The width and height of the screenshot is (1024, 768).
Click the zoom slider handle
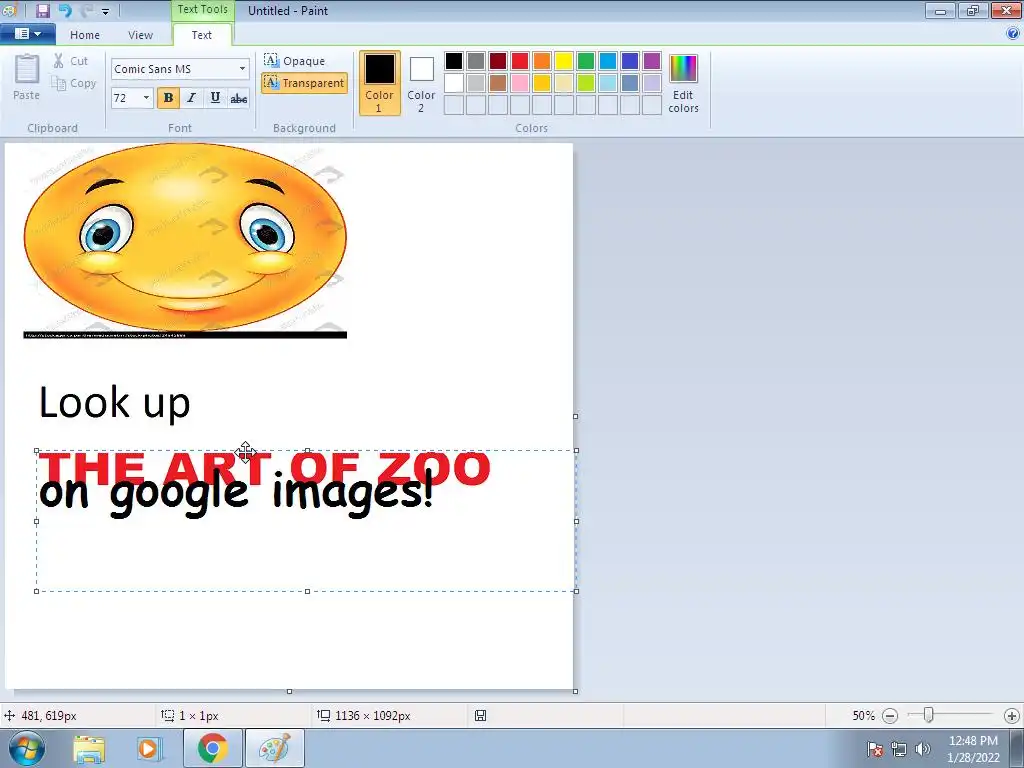928,715
